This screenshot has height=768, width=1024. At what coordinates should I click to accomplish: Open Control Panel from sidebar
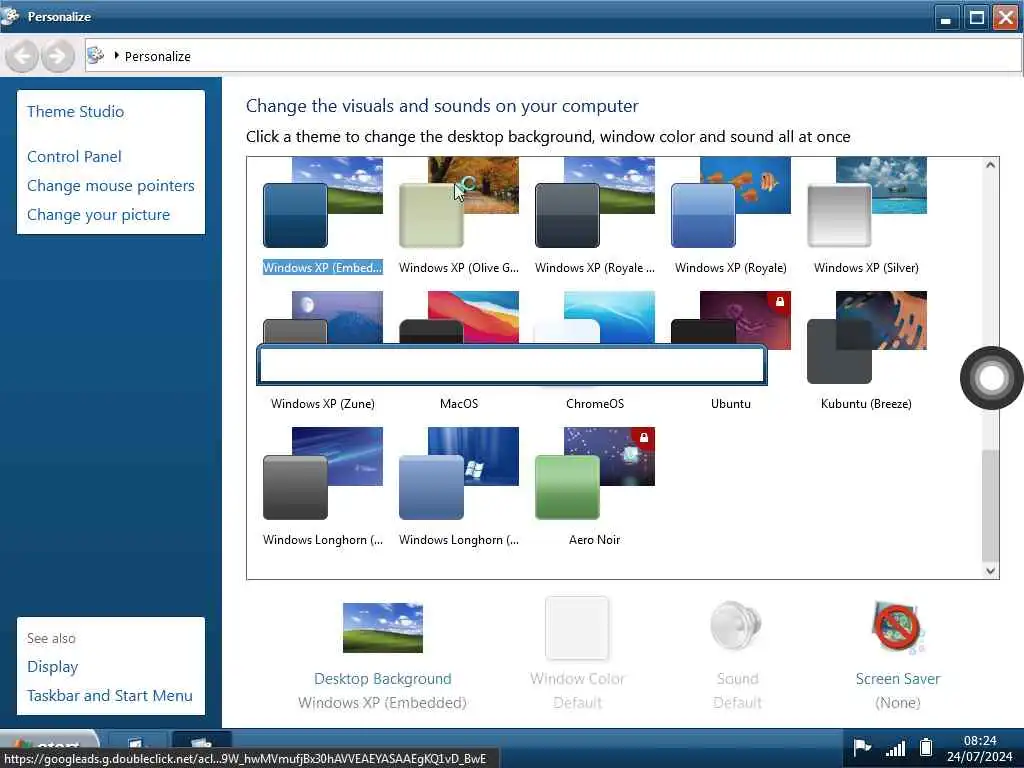74,157
